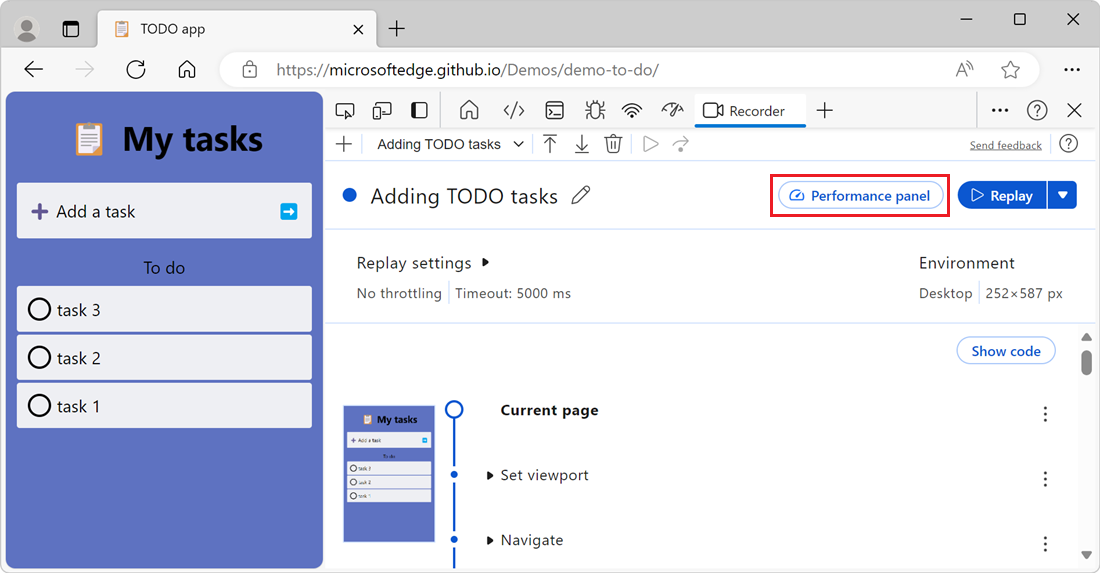This screenshot has width=1100, height=573.
Task: Export recording with download arrow
Action: pyautogui.click(x=582, y=144)
